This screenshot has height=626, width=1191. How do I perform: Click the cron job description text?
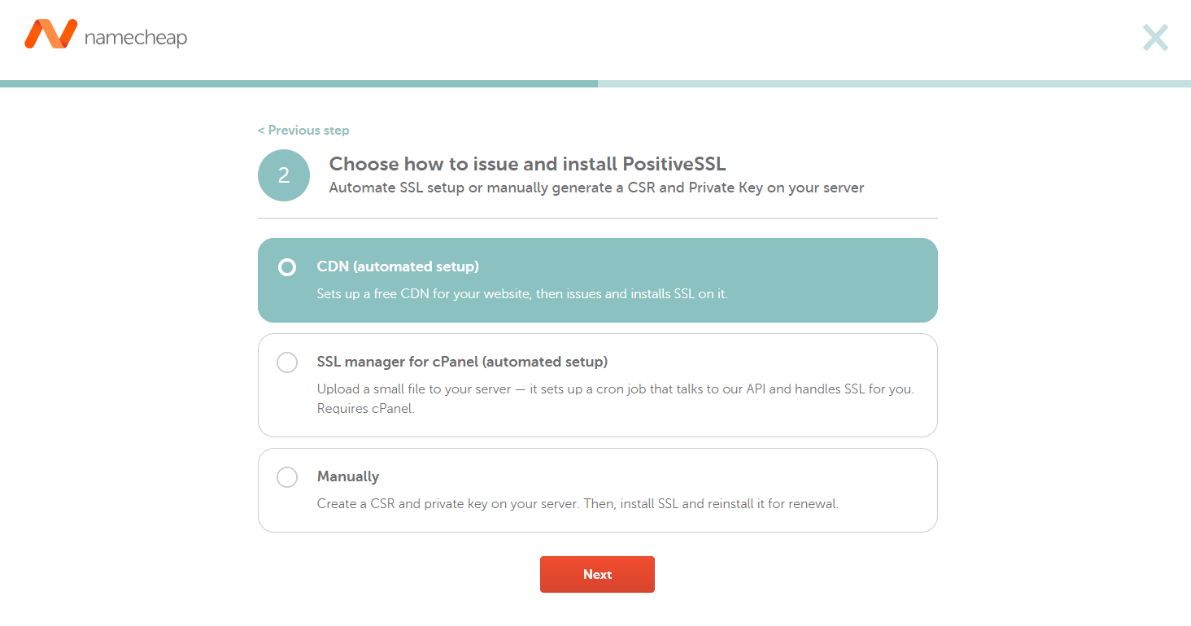615,389
